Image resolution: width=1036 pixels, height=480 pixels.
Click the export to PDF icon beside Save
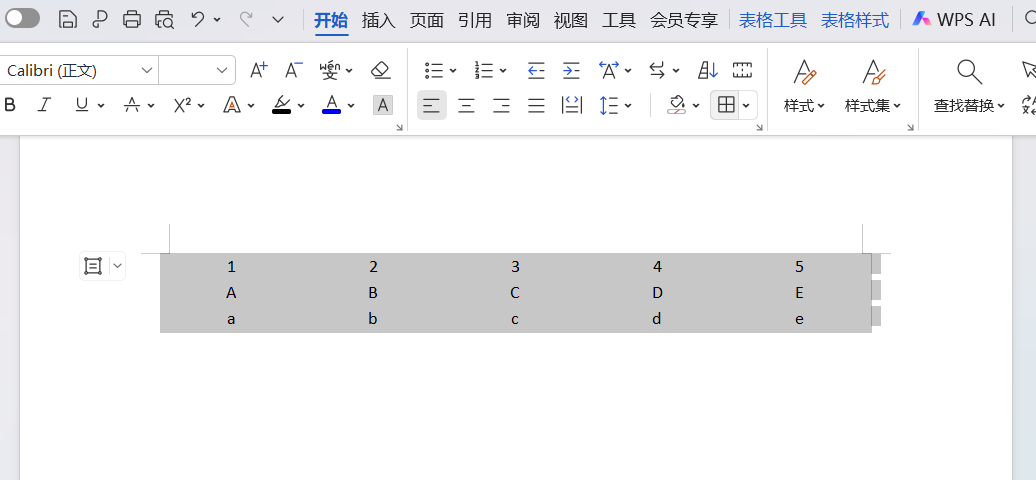point(100,19)
